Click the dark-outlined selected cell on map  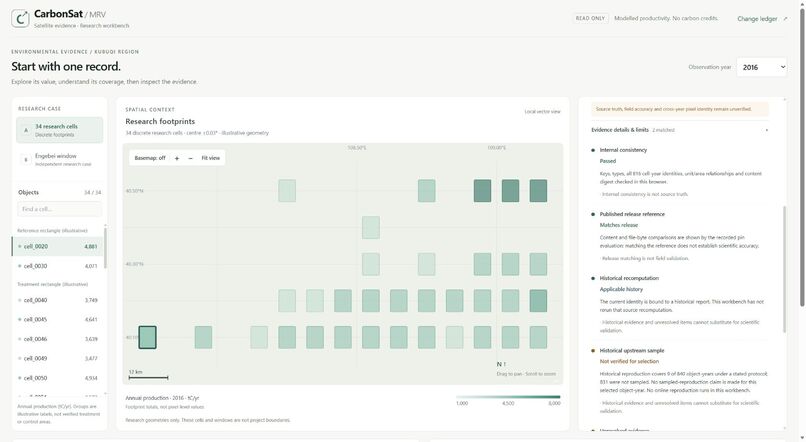click(x=148, y=337)
